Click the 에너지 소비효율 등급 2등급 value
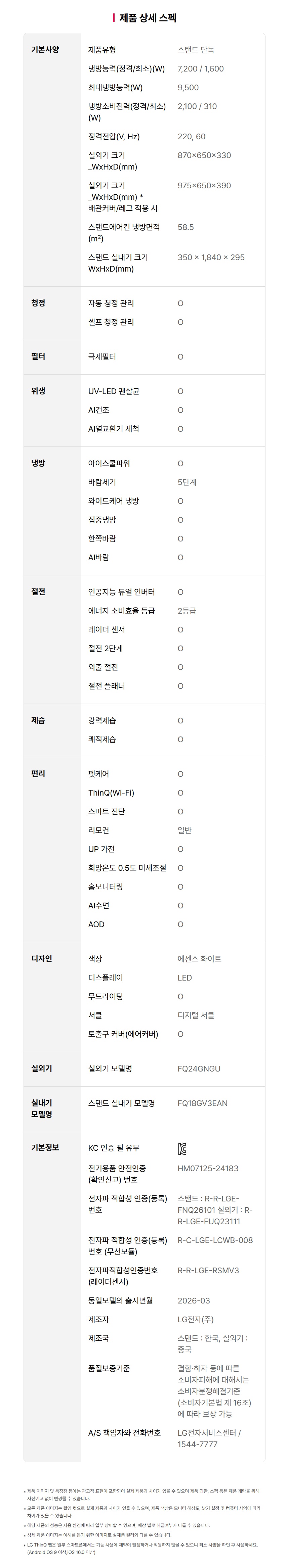 pos(187,611)
